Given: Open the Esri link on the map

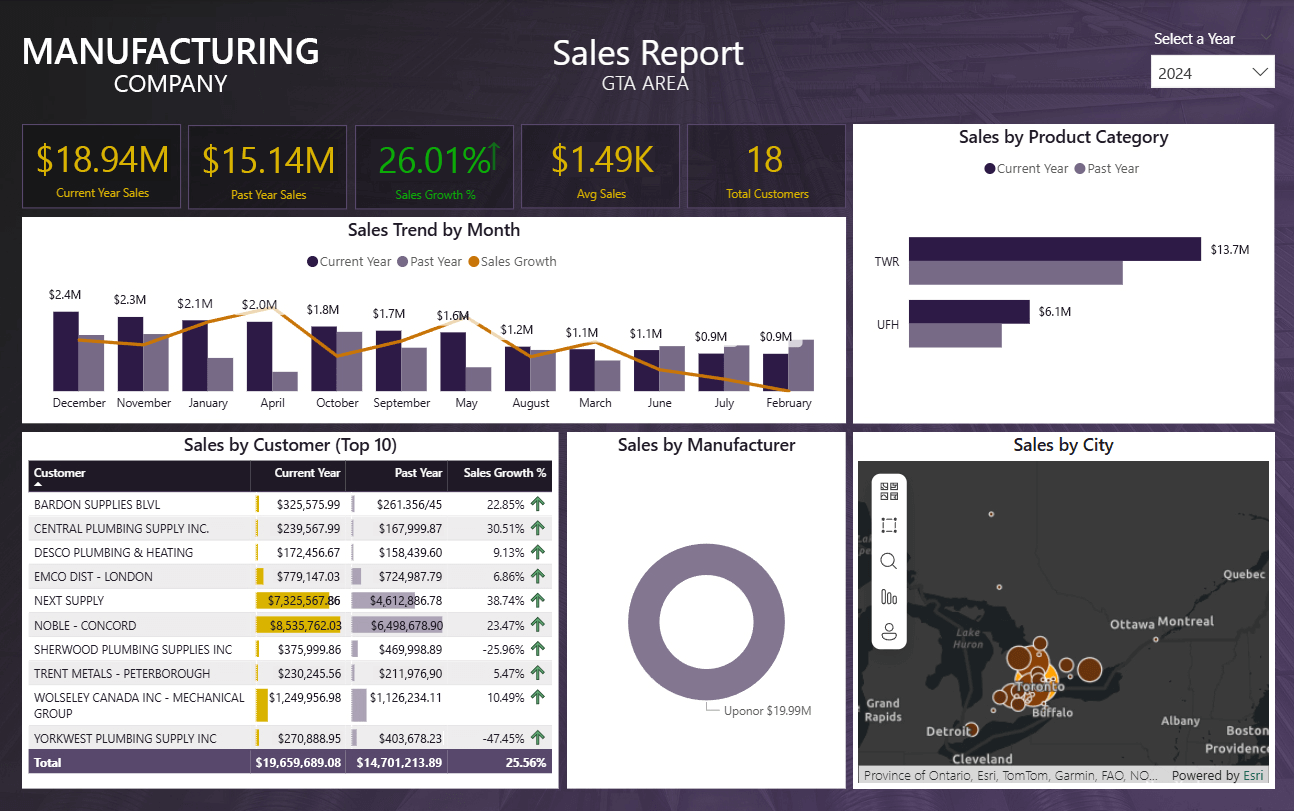Looking at the screenshot, I should [1252, 775].
